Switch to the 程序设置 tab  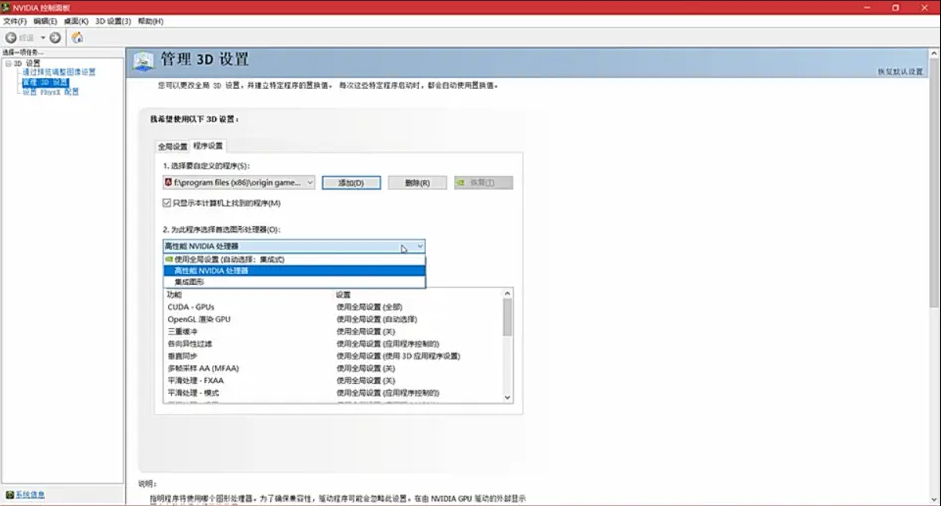[x=208, y=145]
